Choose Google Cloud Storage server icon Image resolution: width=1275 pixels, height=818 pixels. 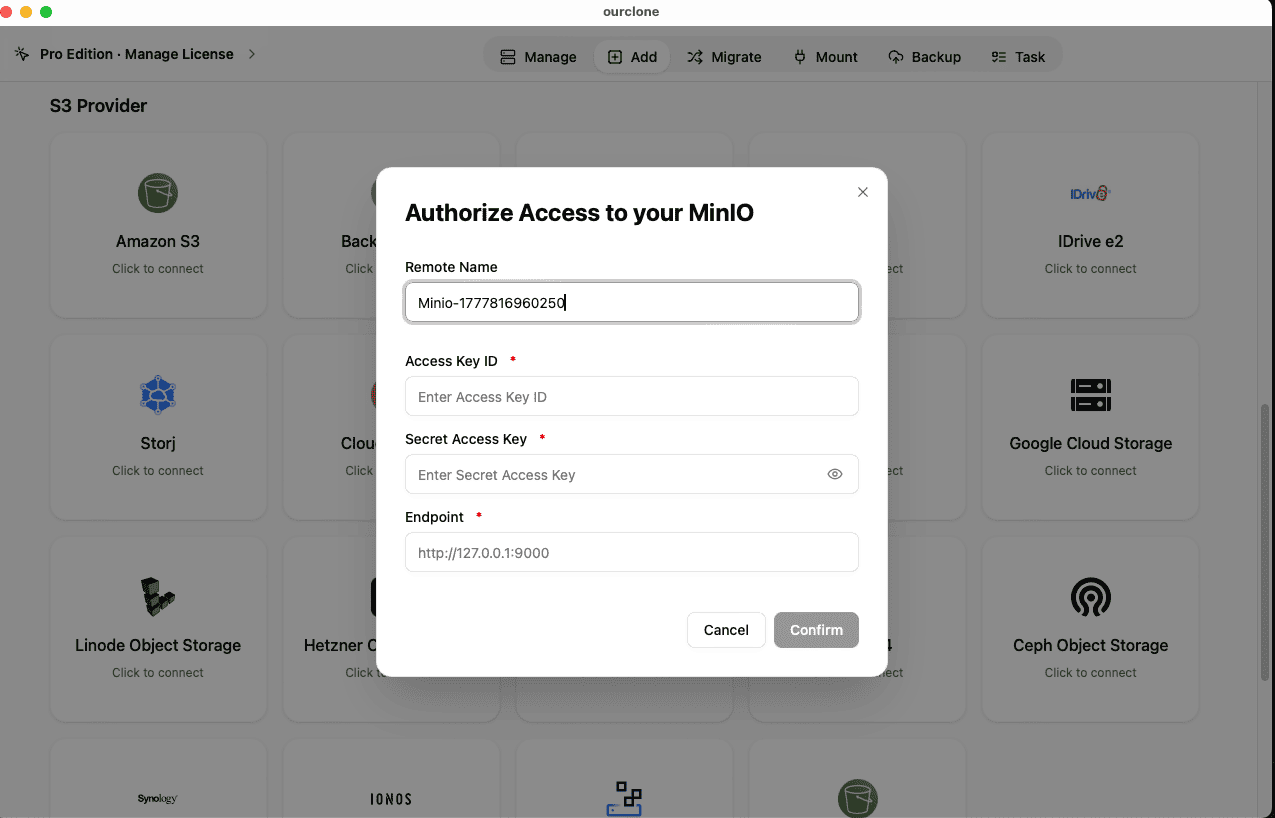pyautogui.click(x=1090, y=394)
